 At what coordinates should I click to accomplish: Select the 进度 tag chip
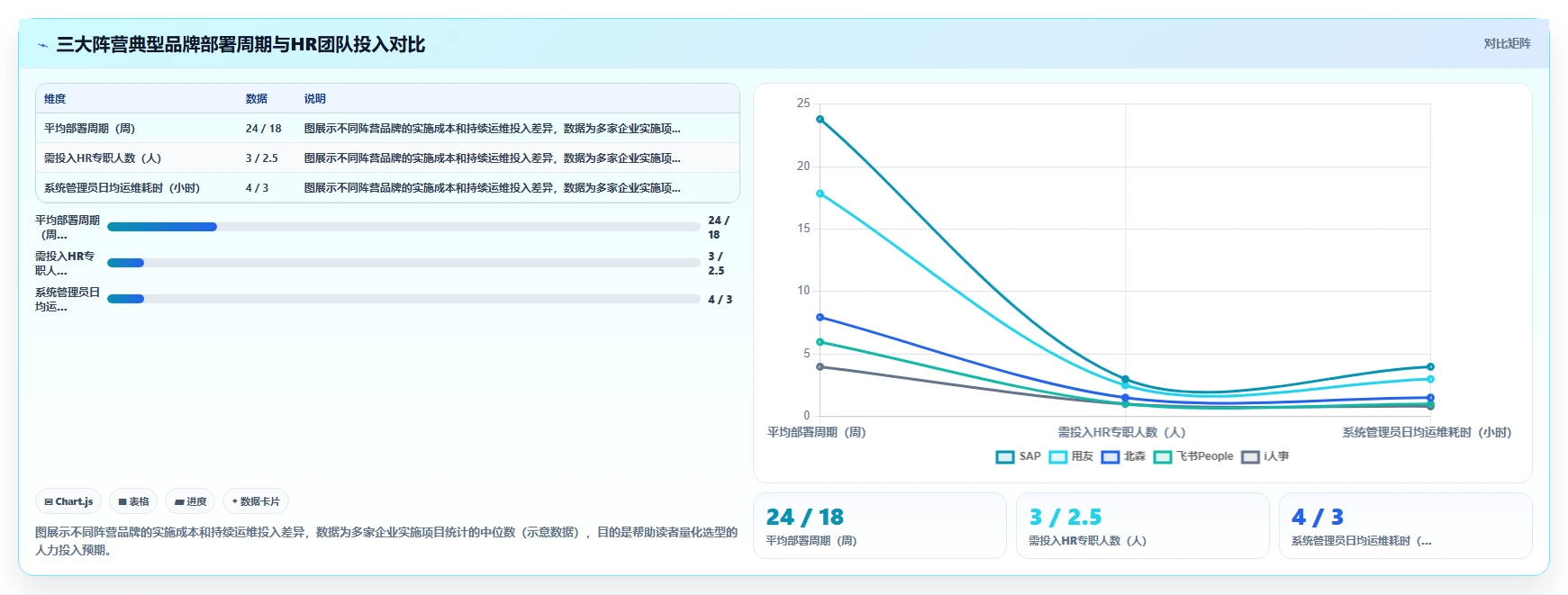[190, 501]
